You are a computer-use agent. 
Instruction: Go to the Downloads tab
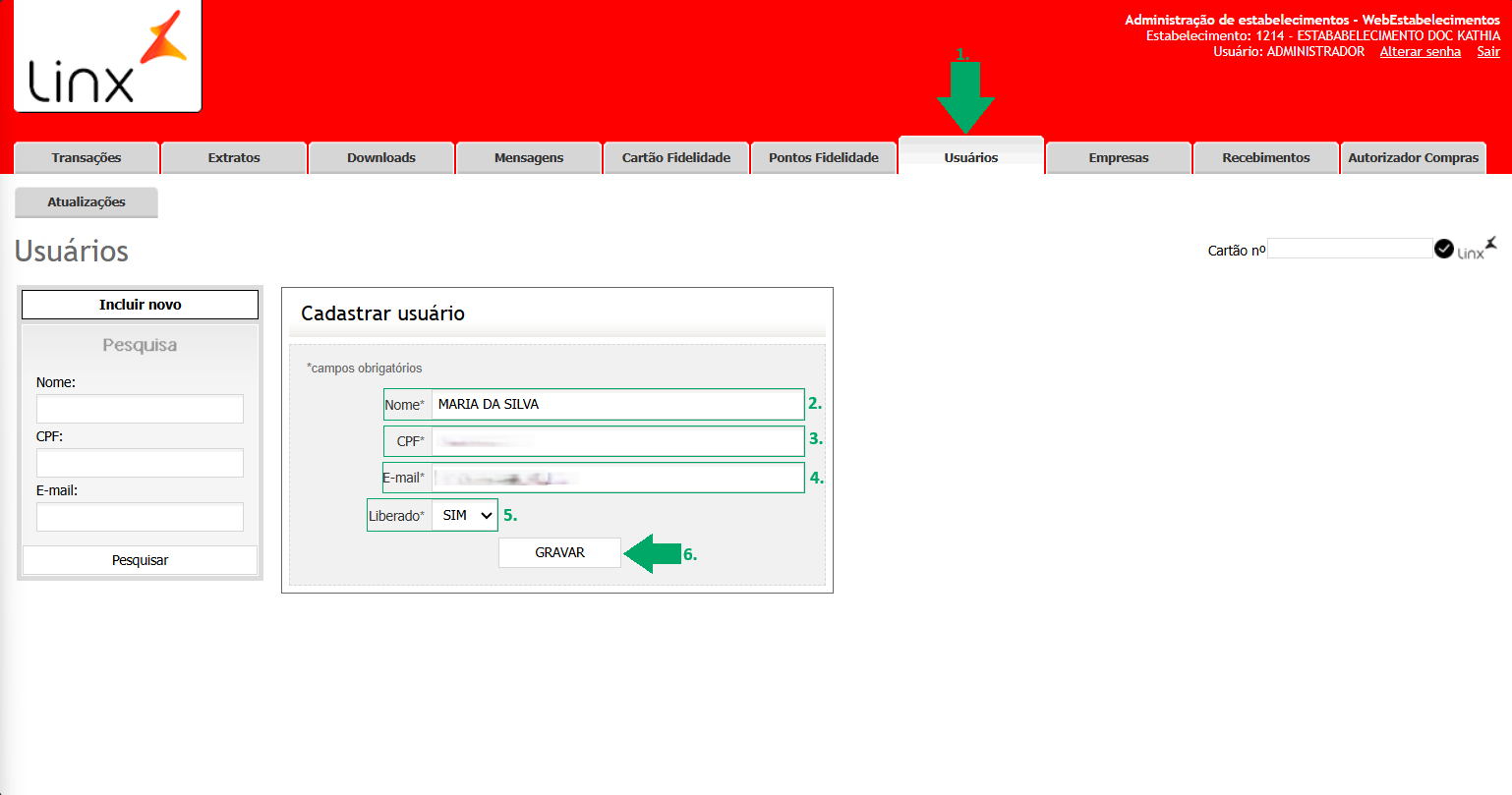381,158
